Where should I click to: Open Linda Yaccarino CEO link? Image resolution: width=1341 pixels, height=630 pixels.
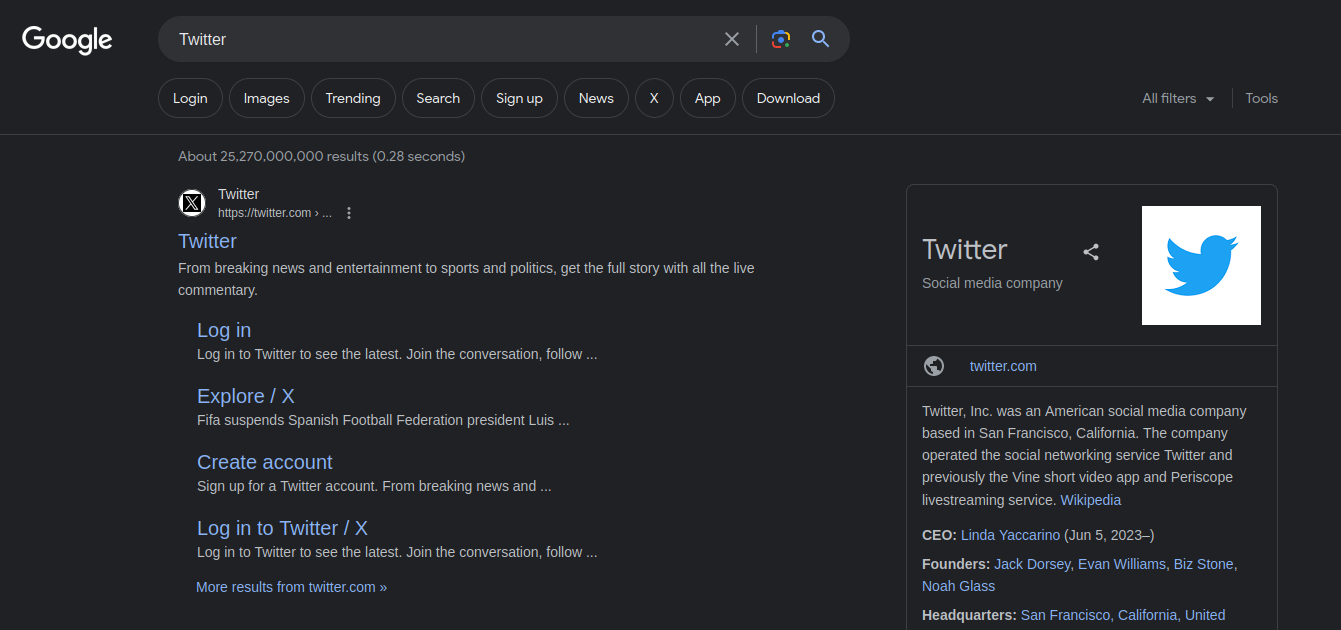pos(1010,535)
